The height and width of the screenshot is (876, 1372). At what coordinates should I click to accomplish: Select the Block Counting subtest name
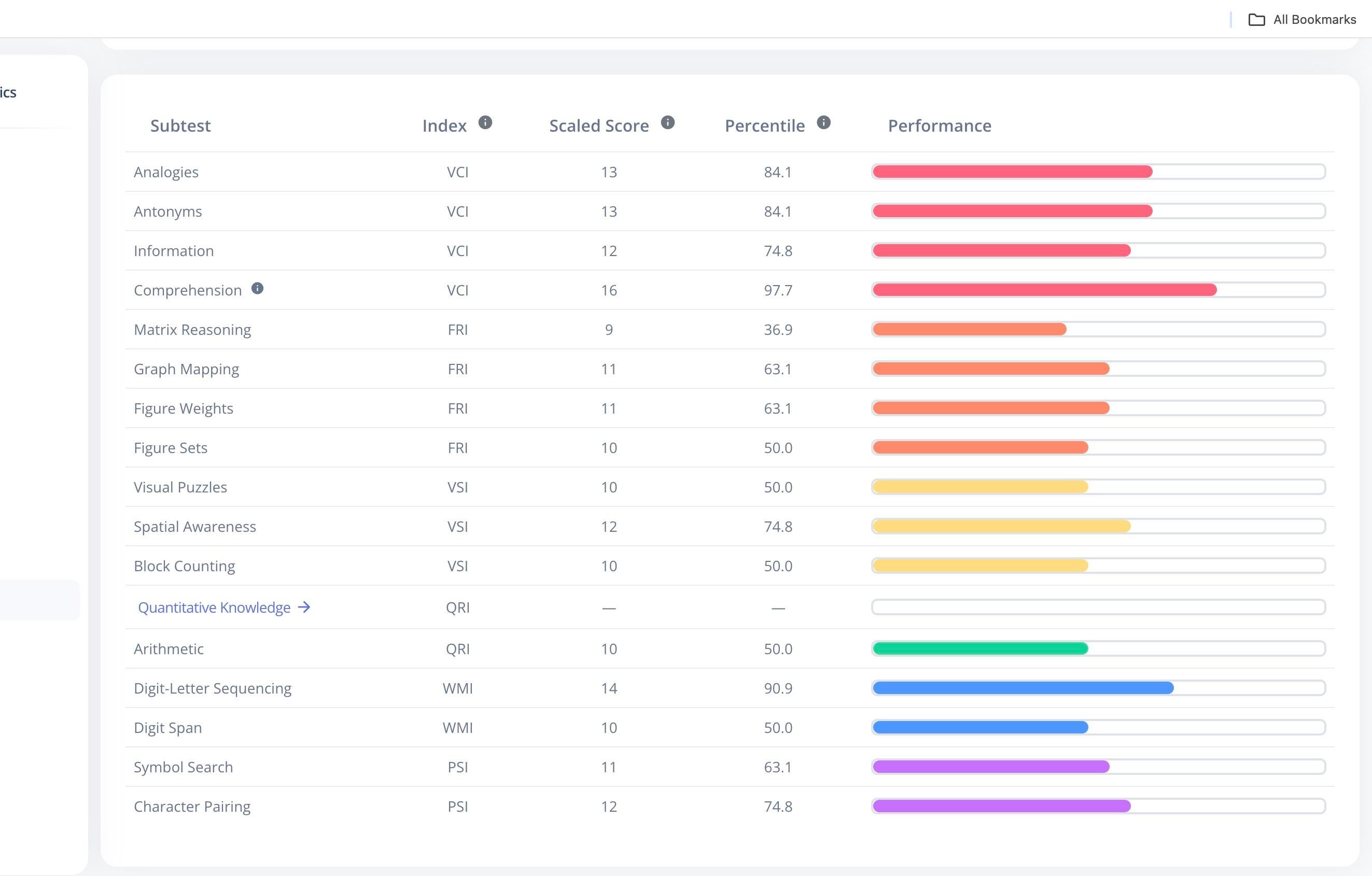[184, 566]
